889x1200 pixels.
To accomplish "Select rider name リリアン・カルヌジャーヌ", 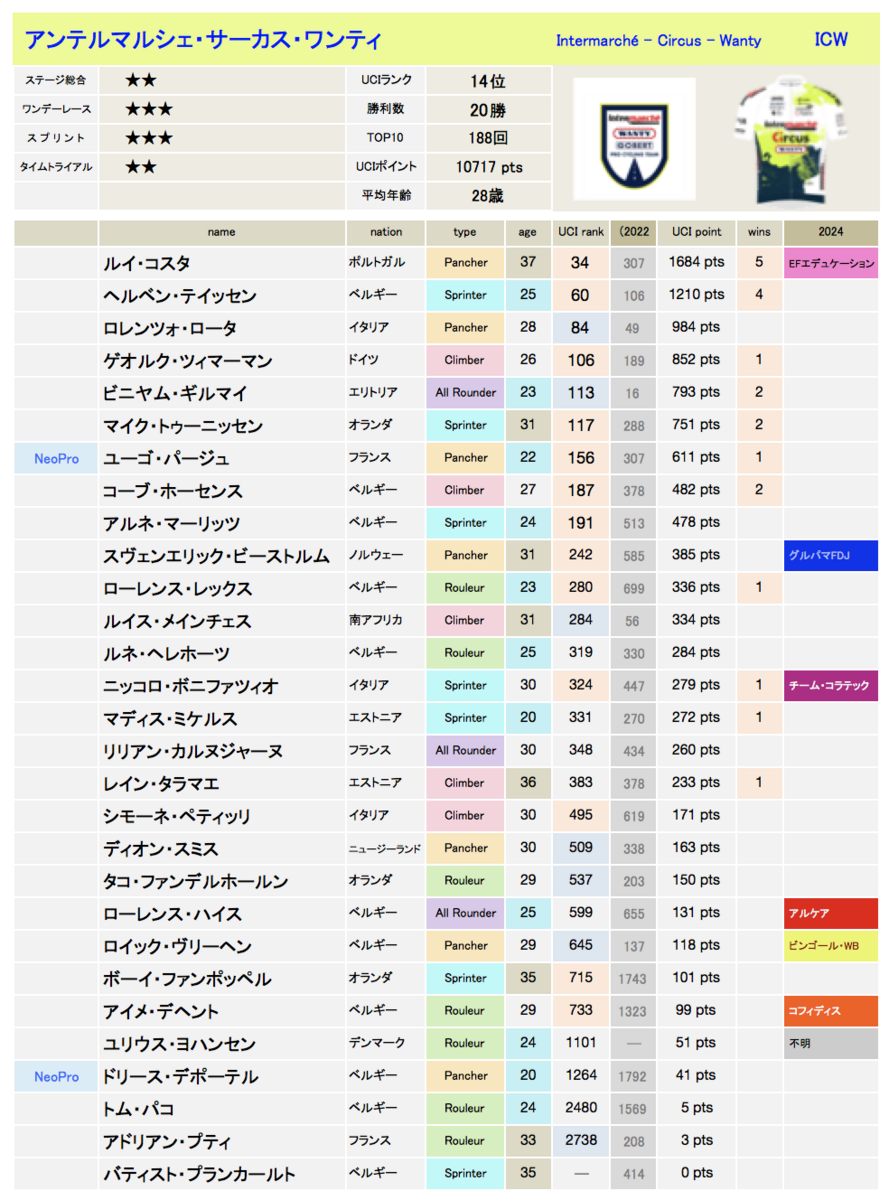I will pyautogui.click(x=193, y=751).
